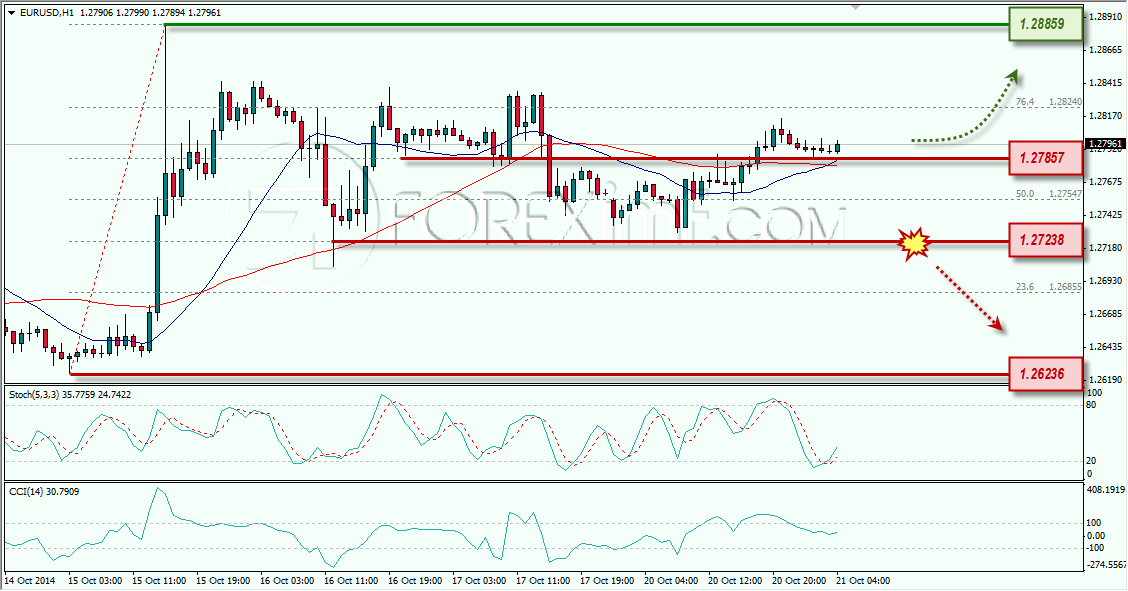Image resolution: width=1128 pixels, height=591 pixels.
Task: Click the 1.26435 price axis value
Action: 1106,347
